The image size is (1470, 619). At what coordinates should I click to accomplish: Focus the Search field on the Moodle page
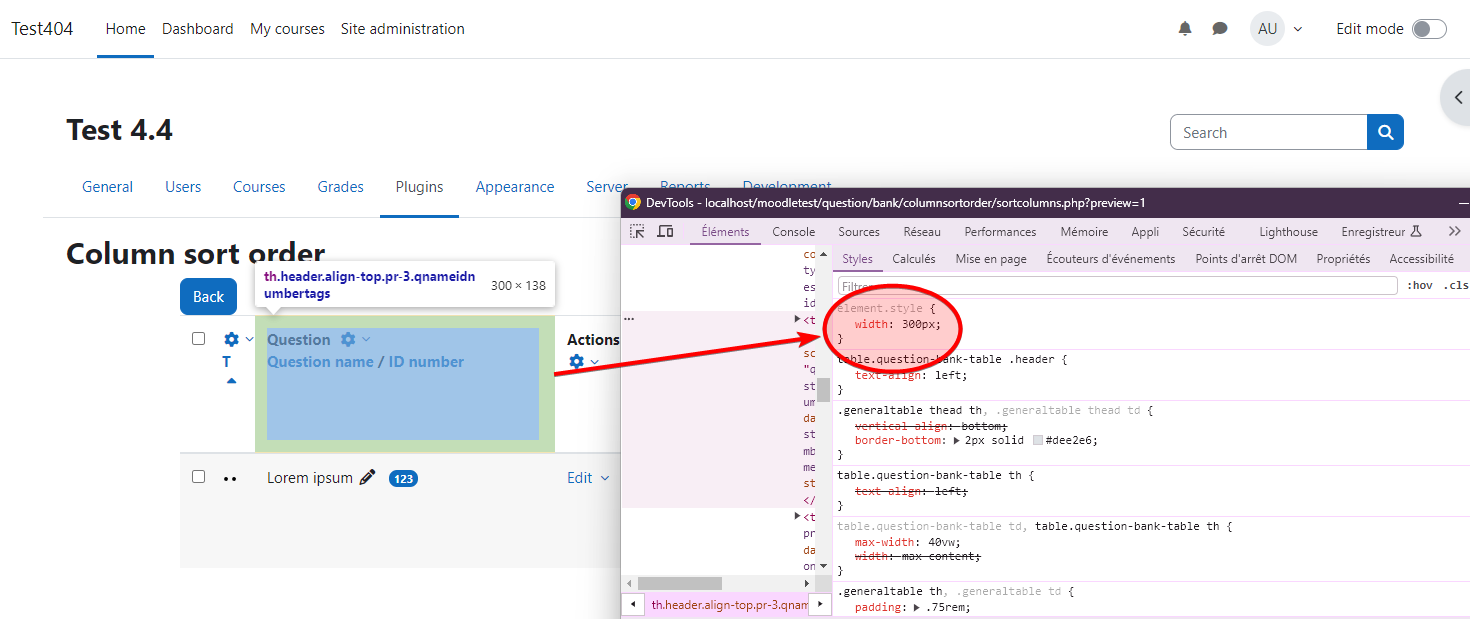coord(1268,132)
